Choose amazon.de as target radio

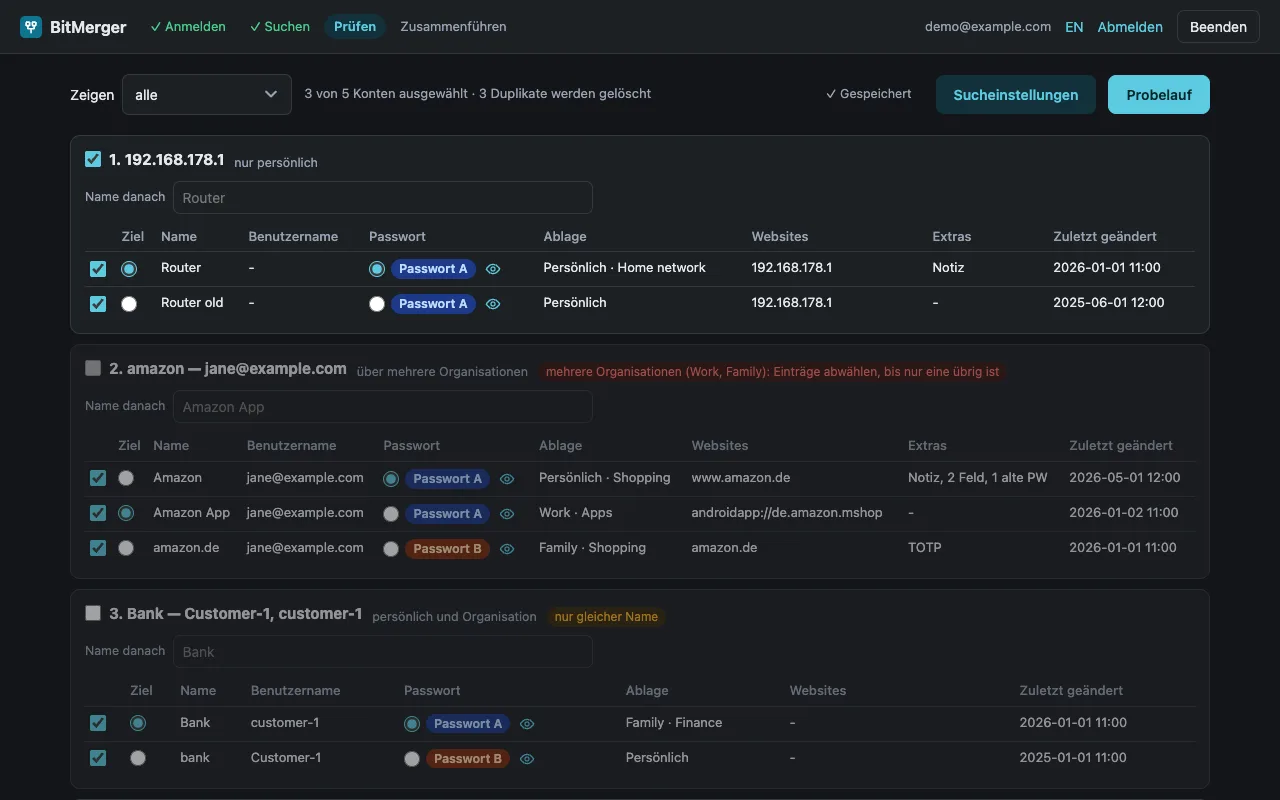pyautogui.click(x=126, y=548)
